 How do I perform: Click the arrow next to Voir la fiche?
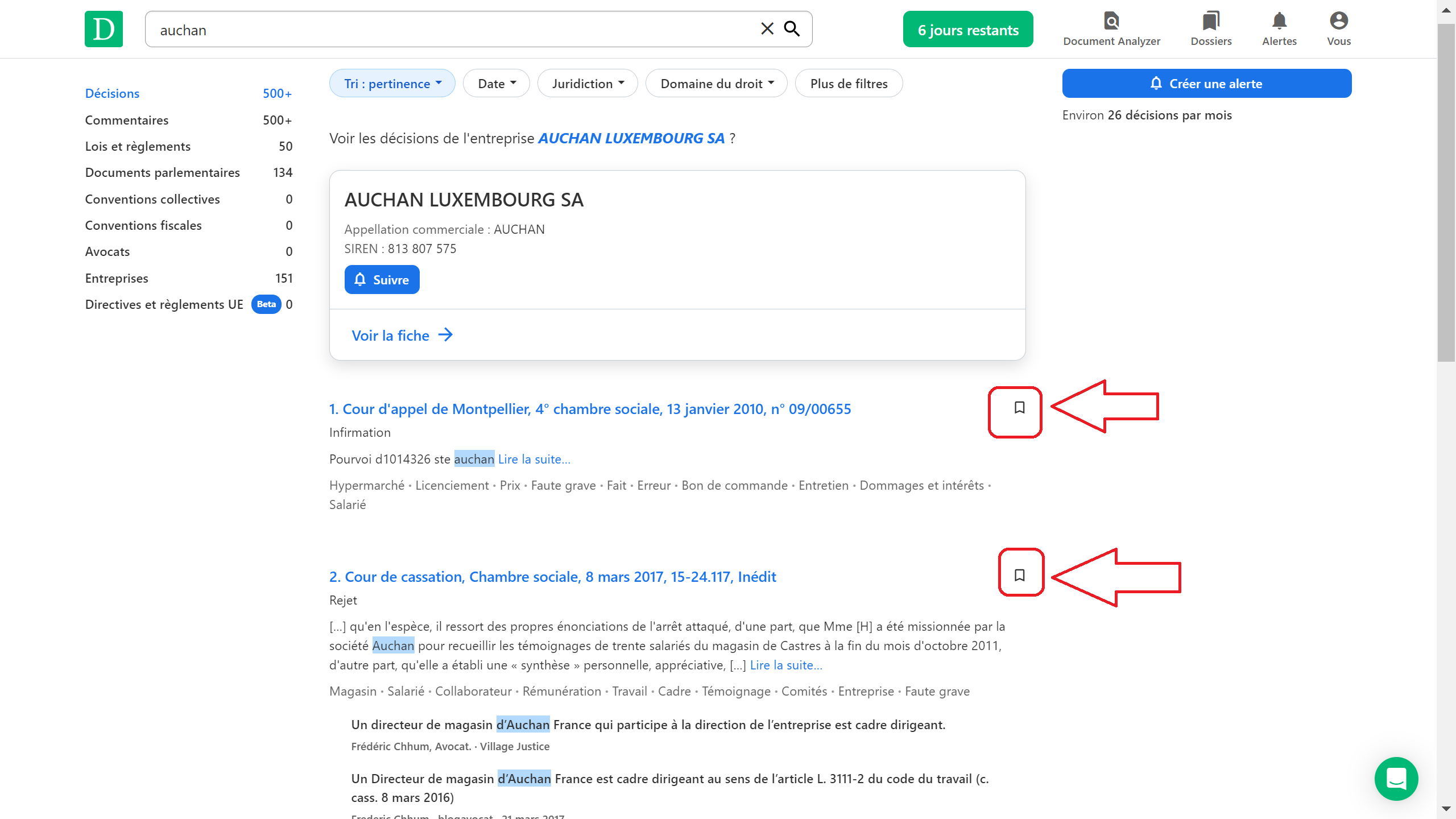click(445, 335)
